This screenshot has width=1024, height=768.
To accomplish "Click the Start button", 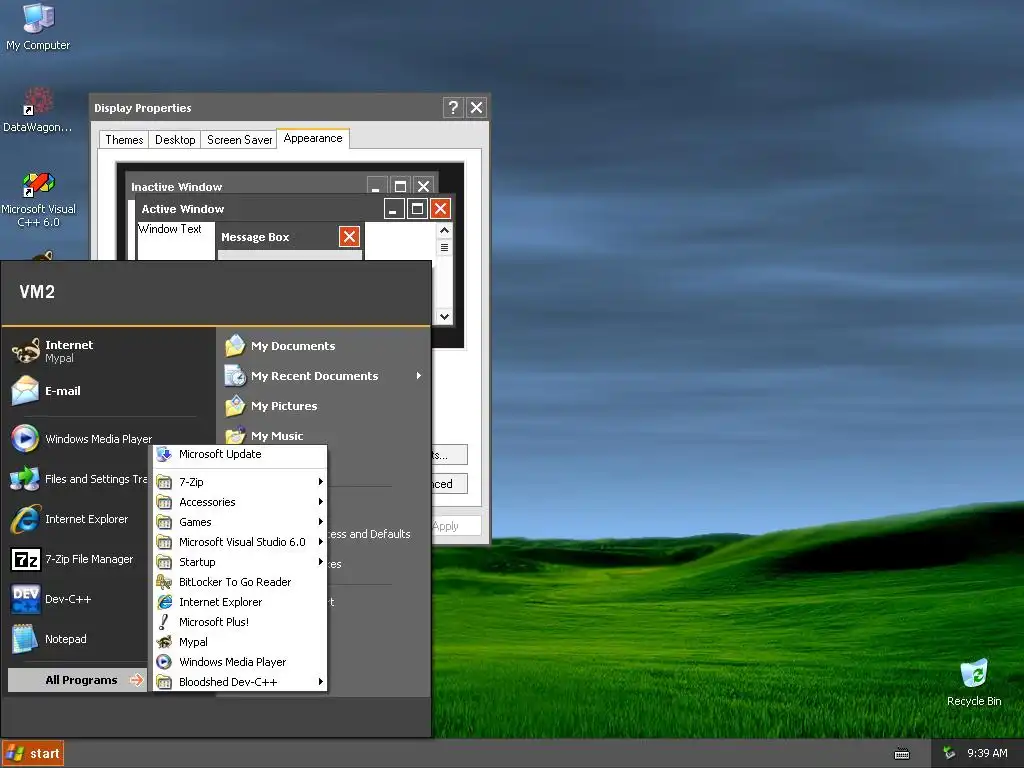I will tap(33, 753).
